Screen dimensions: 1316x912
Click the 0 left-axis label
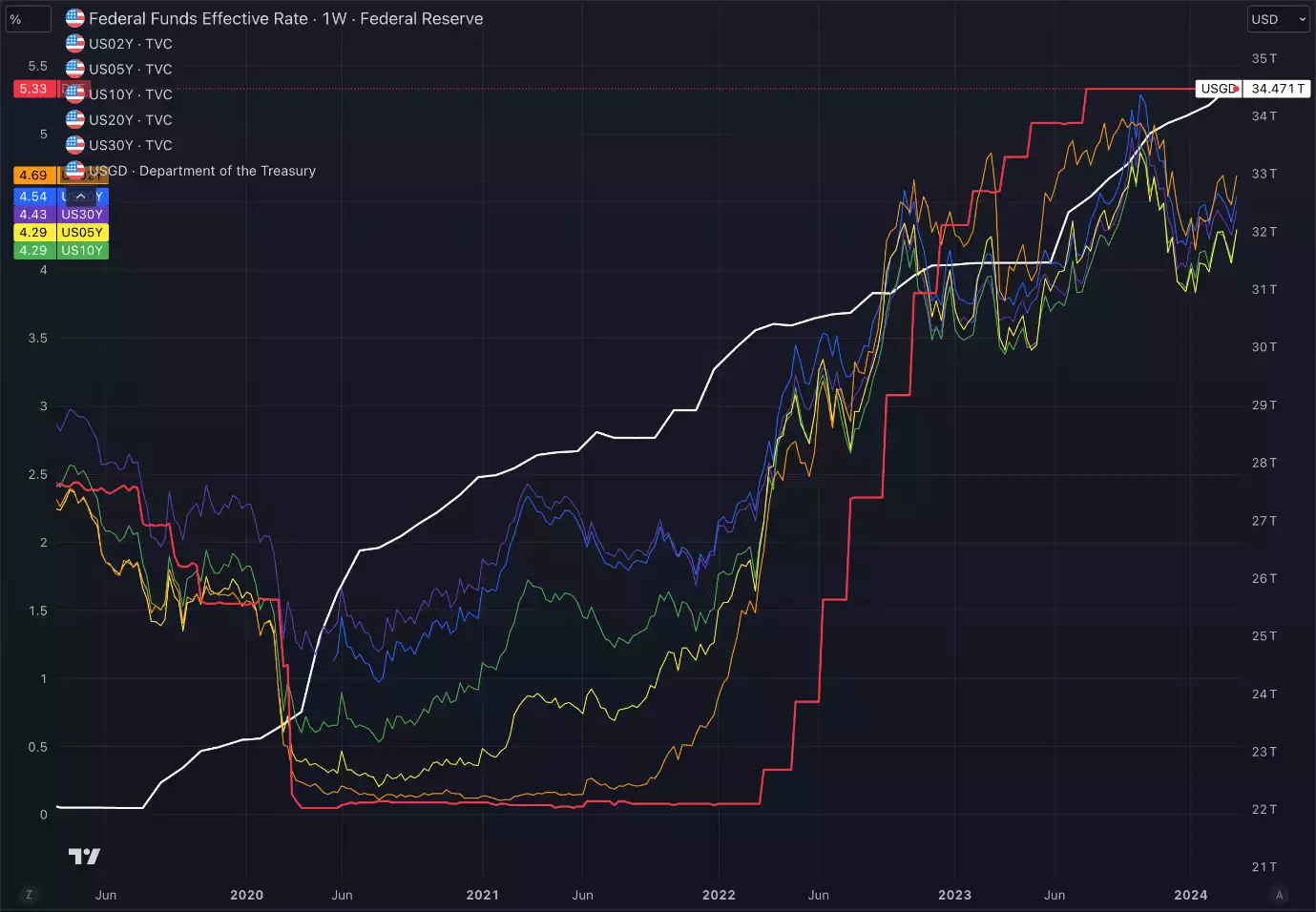43,815
